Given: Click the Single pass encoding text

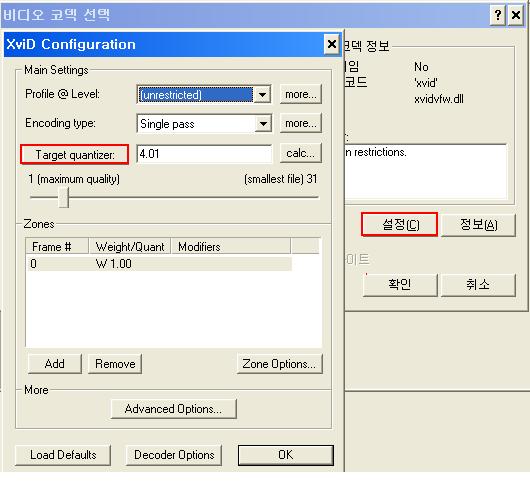Looking at the screenshot, I should (x=167, y=124).
